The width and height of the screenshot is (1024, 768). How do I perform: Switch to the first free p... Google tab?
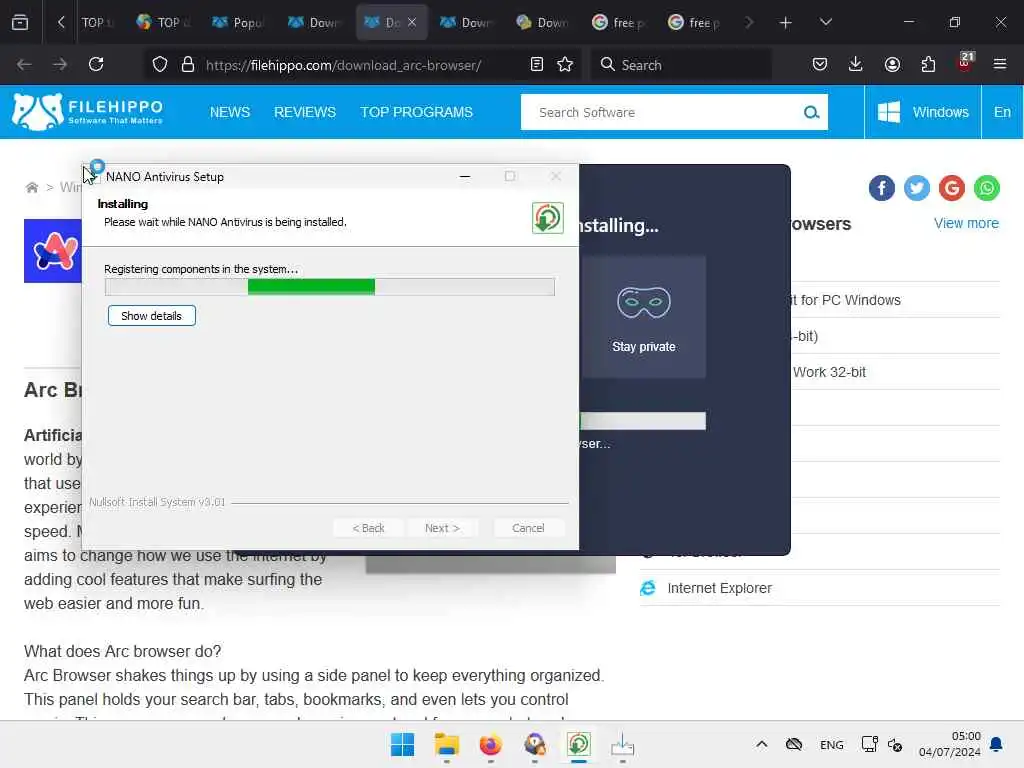pyautogui.click(x=618, y=23)
